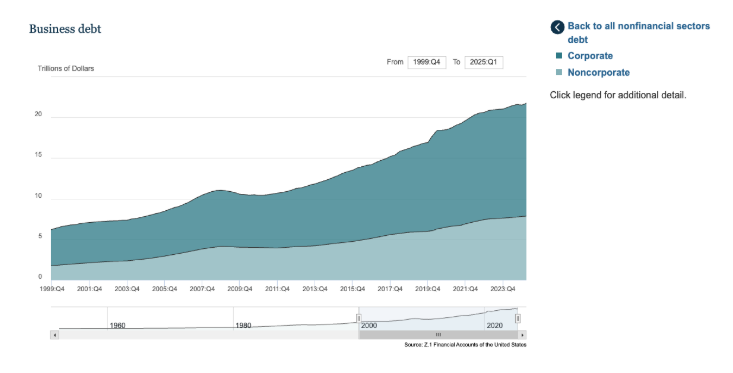Click the To date field 2025:Q1
Screen dimensions: 733x373
484,62
